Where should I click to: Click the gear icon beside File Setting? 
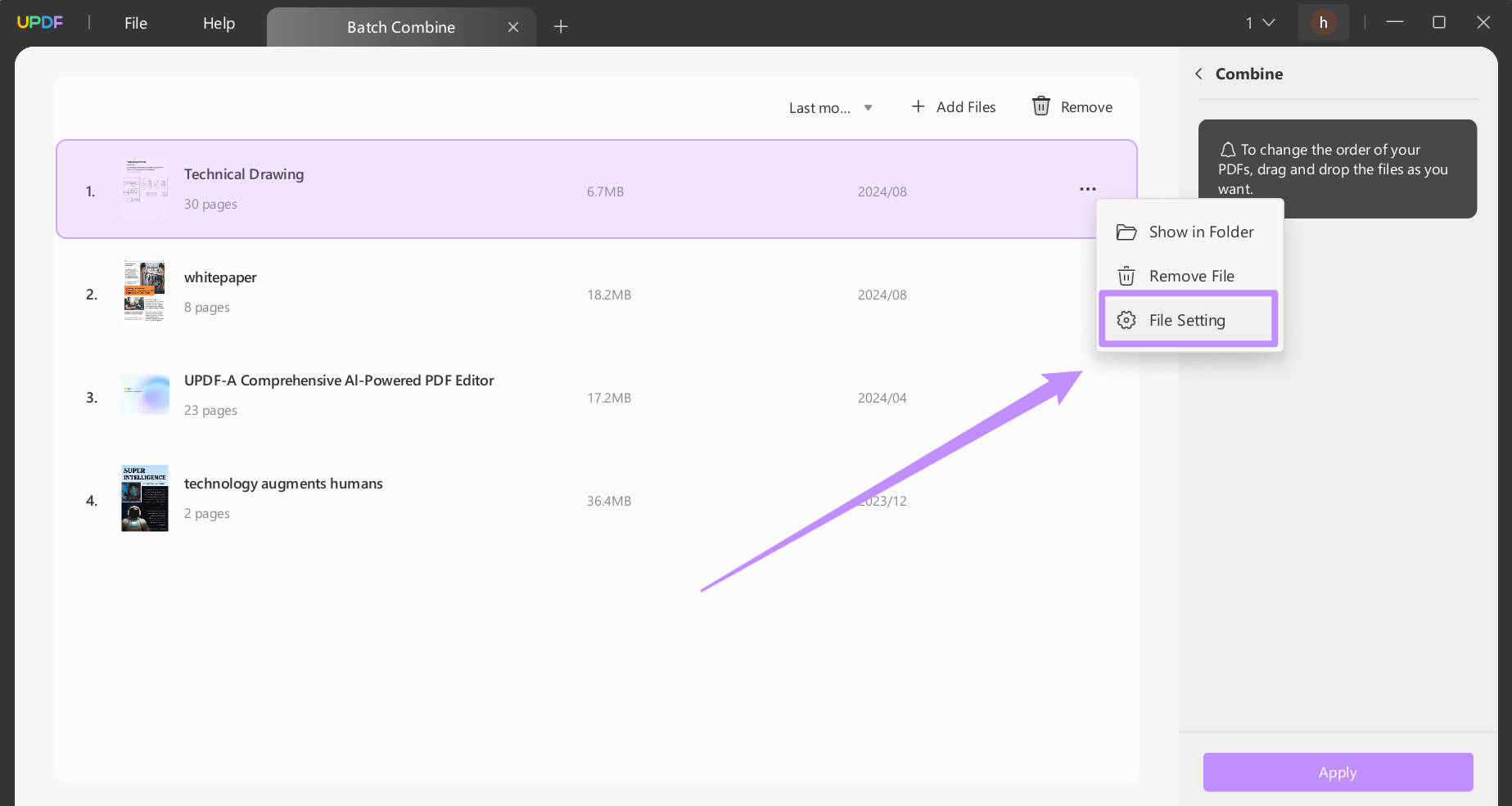(x=1126, y=321)
